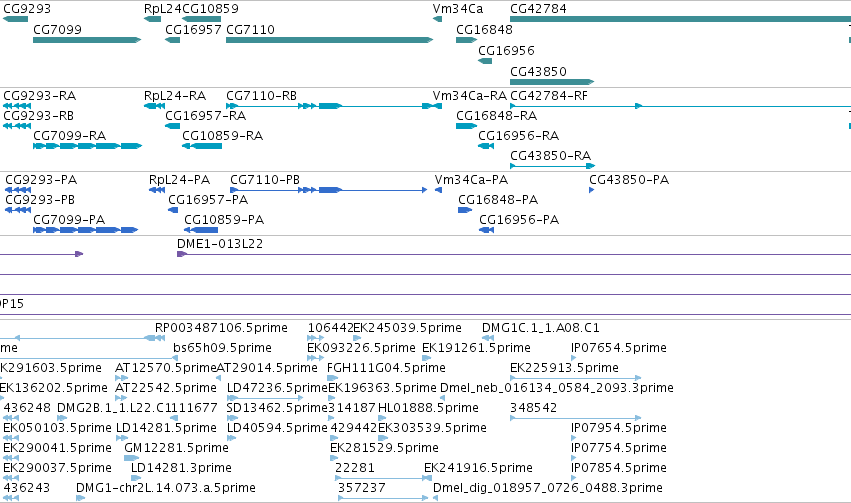The image size is (851, 503).
Task: Select transcript CG16957-RA label
Action: tap(206, 116)
